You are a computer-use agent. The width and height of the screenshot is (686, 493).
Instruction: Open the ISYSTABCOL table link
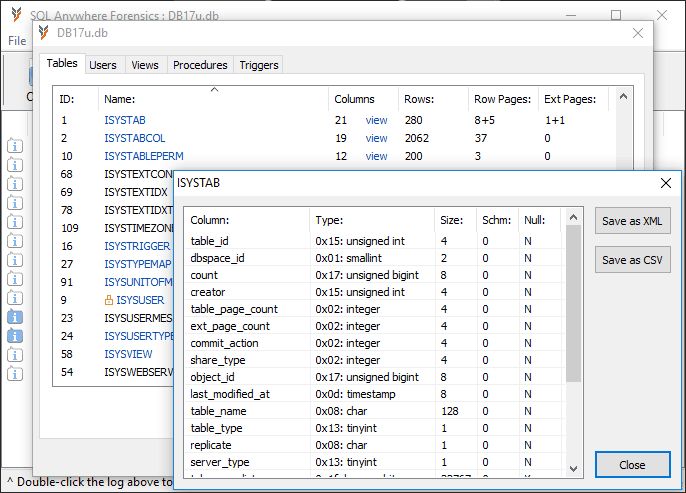pos(135,138)
